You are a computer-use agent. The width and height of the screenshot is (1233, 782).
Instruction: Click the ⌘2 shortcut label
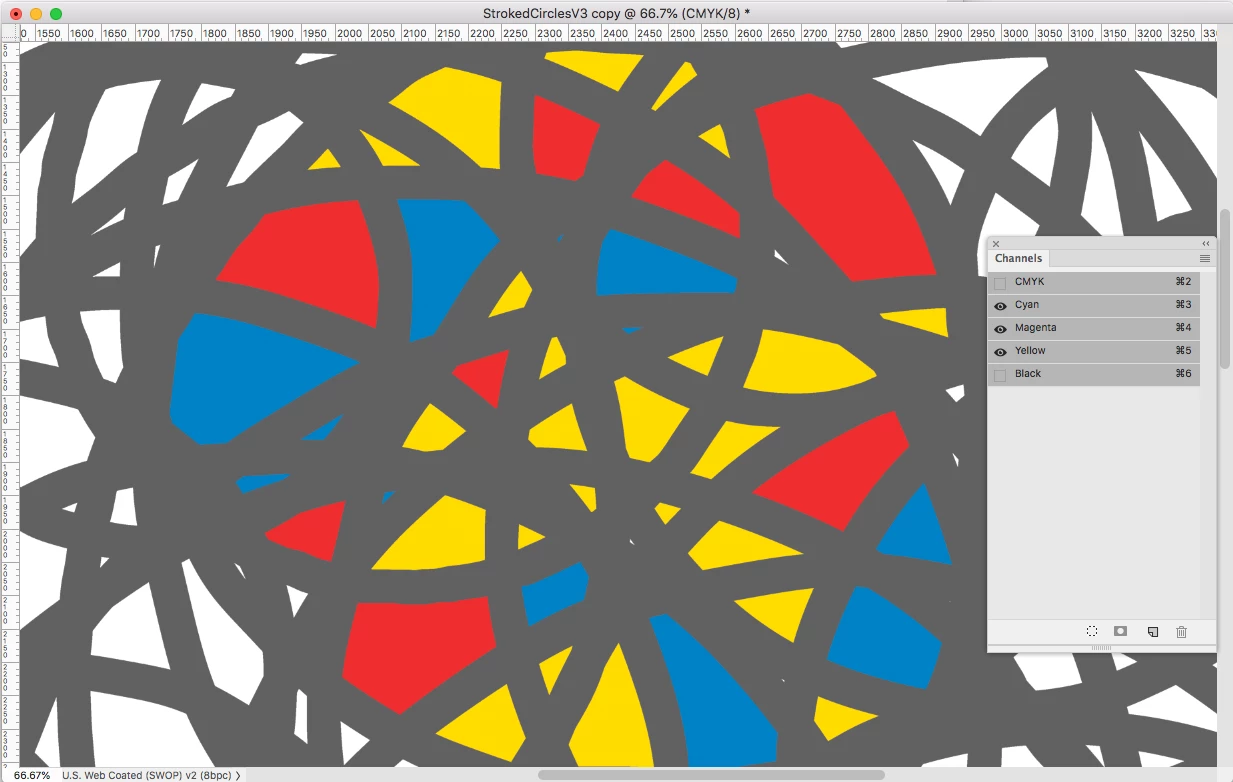pos(1183,282)
